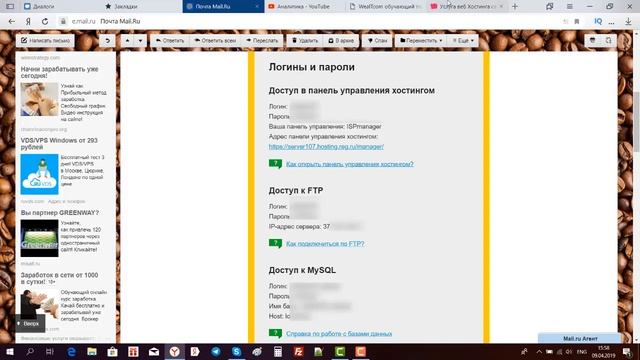This screenshot has height=360, width=640.
Task: Select the Почта Mail.Ru tab
Action: coord(223,6)
